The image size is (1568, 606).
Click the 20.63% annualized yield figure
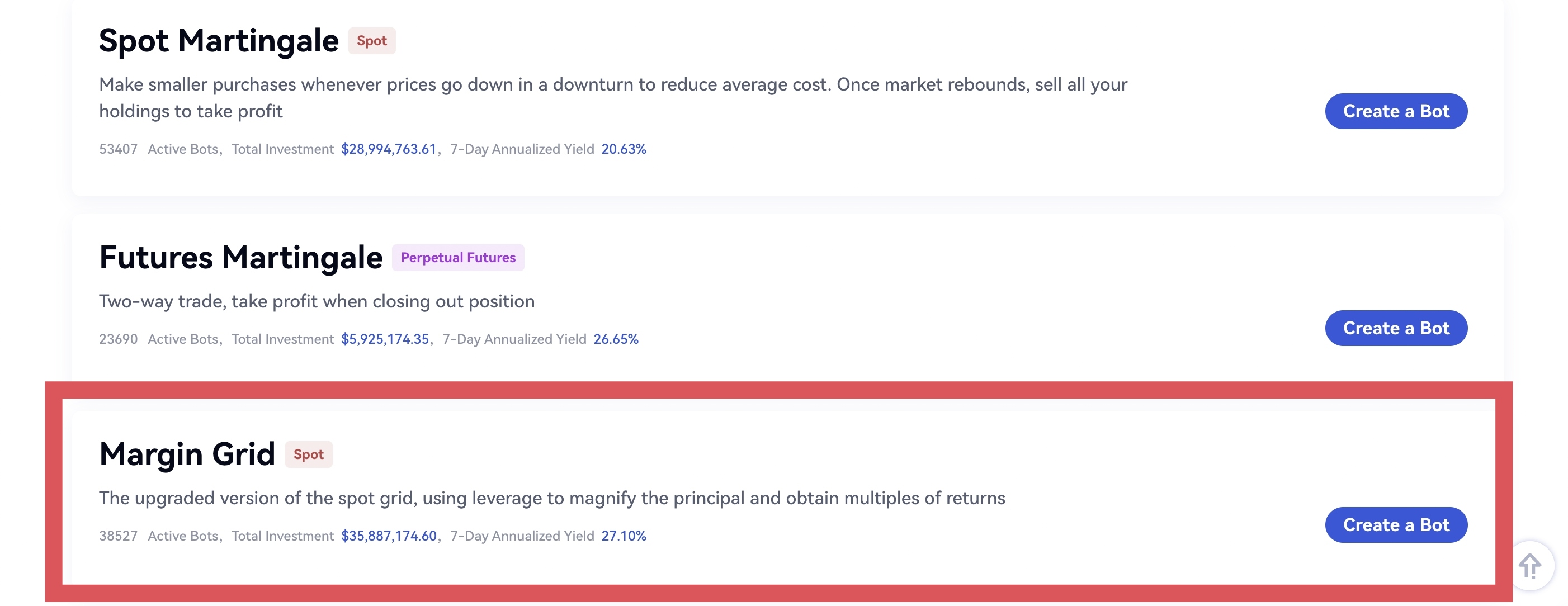click(x=624, y=149)
